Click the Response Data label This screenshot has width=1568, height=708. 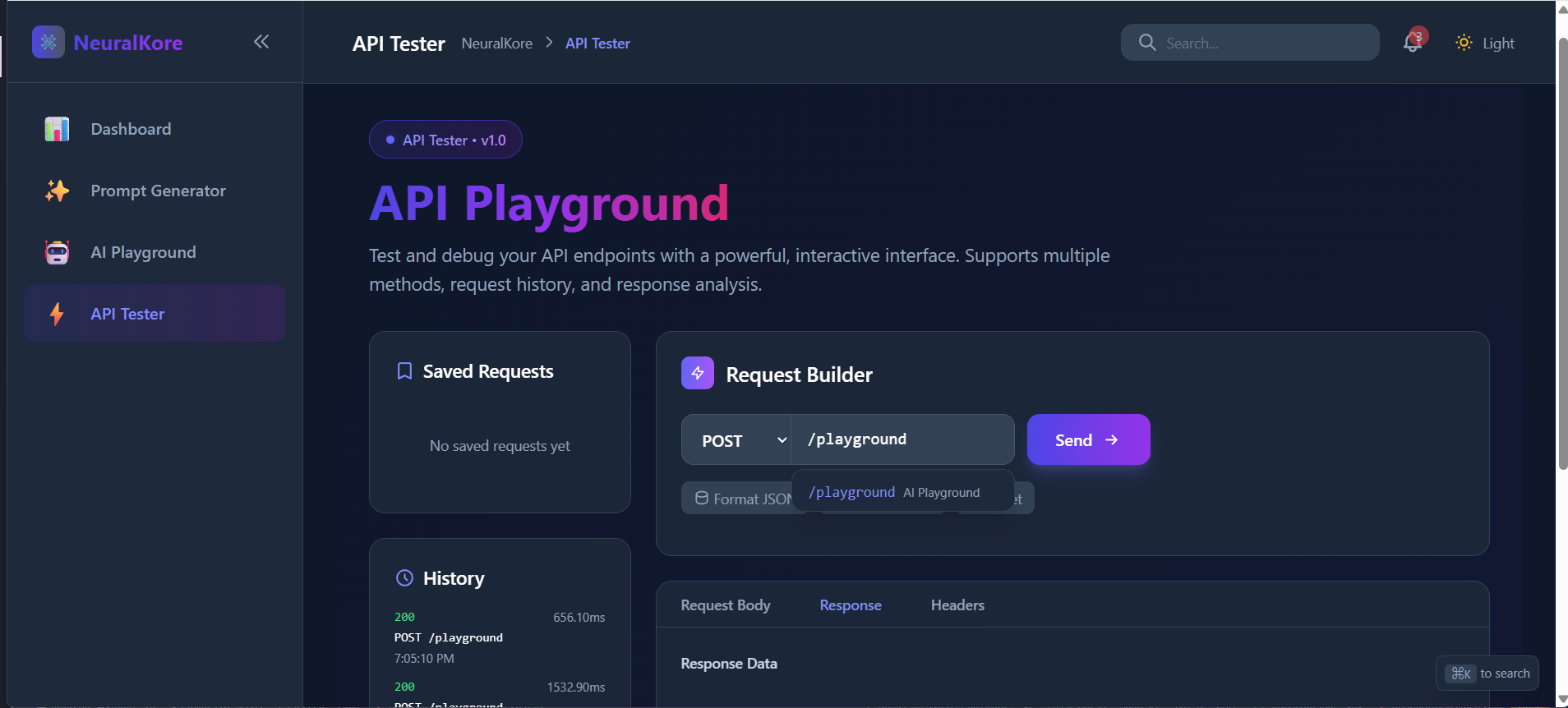pyautogui.click(x=729, y=664)
